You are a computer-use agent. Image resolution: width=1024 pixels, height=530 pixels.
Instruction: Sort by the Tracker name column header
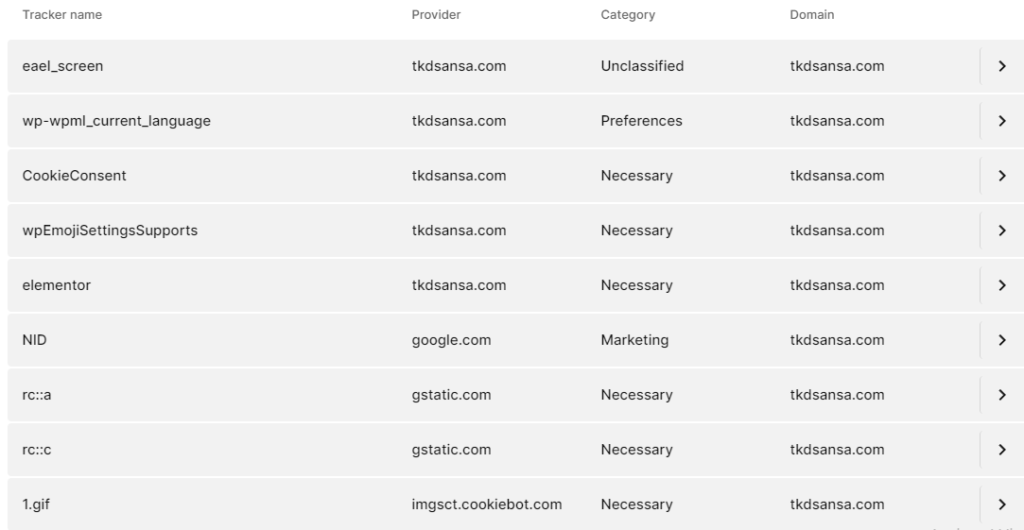(62, 14)
